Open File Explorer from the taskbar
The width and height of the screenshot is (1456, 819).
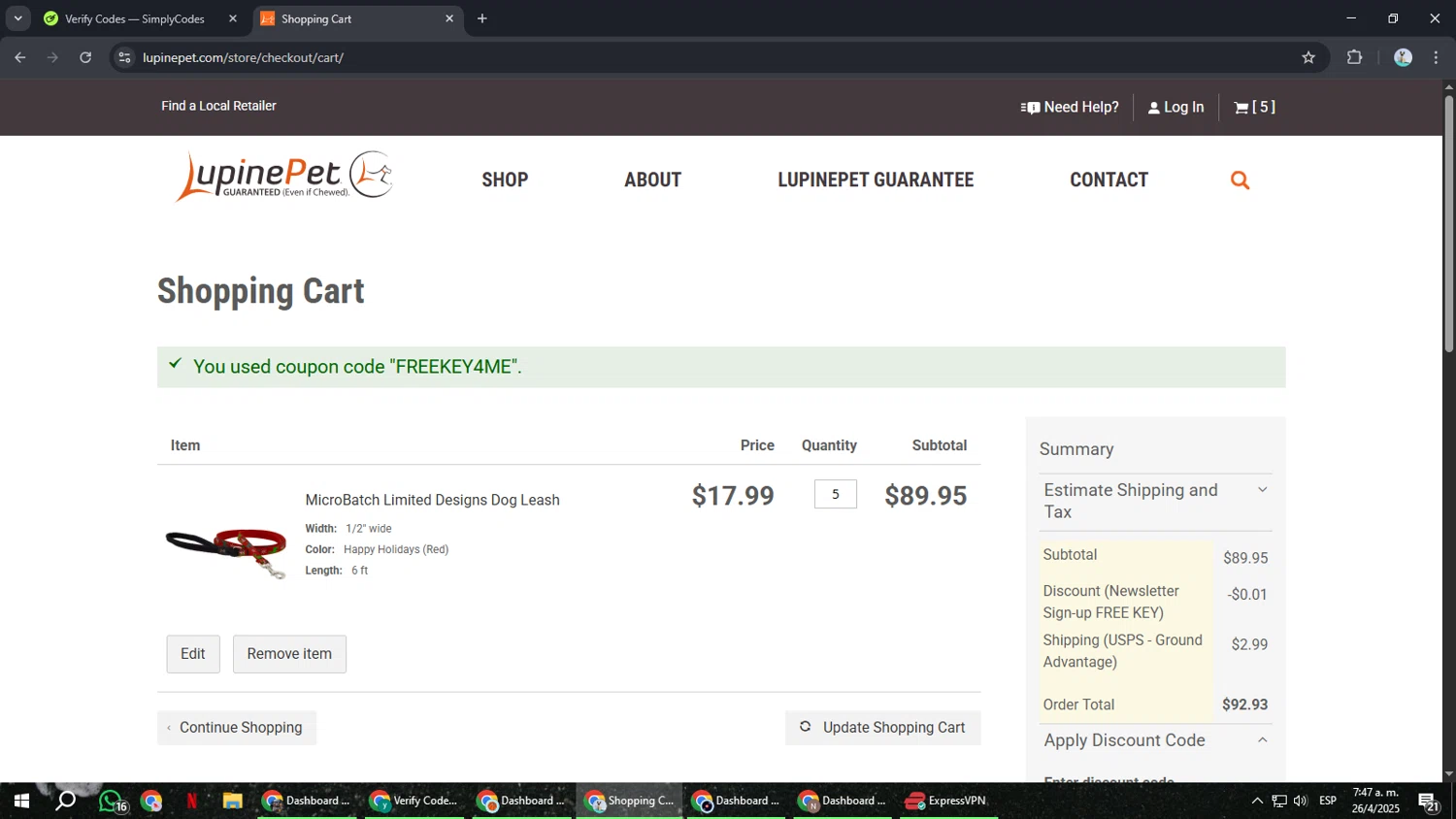[232, 801]
